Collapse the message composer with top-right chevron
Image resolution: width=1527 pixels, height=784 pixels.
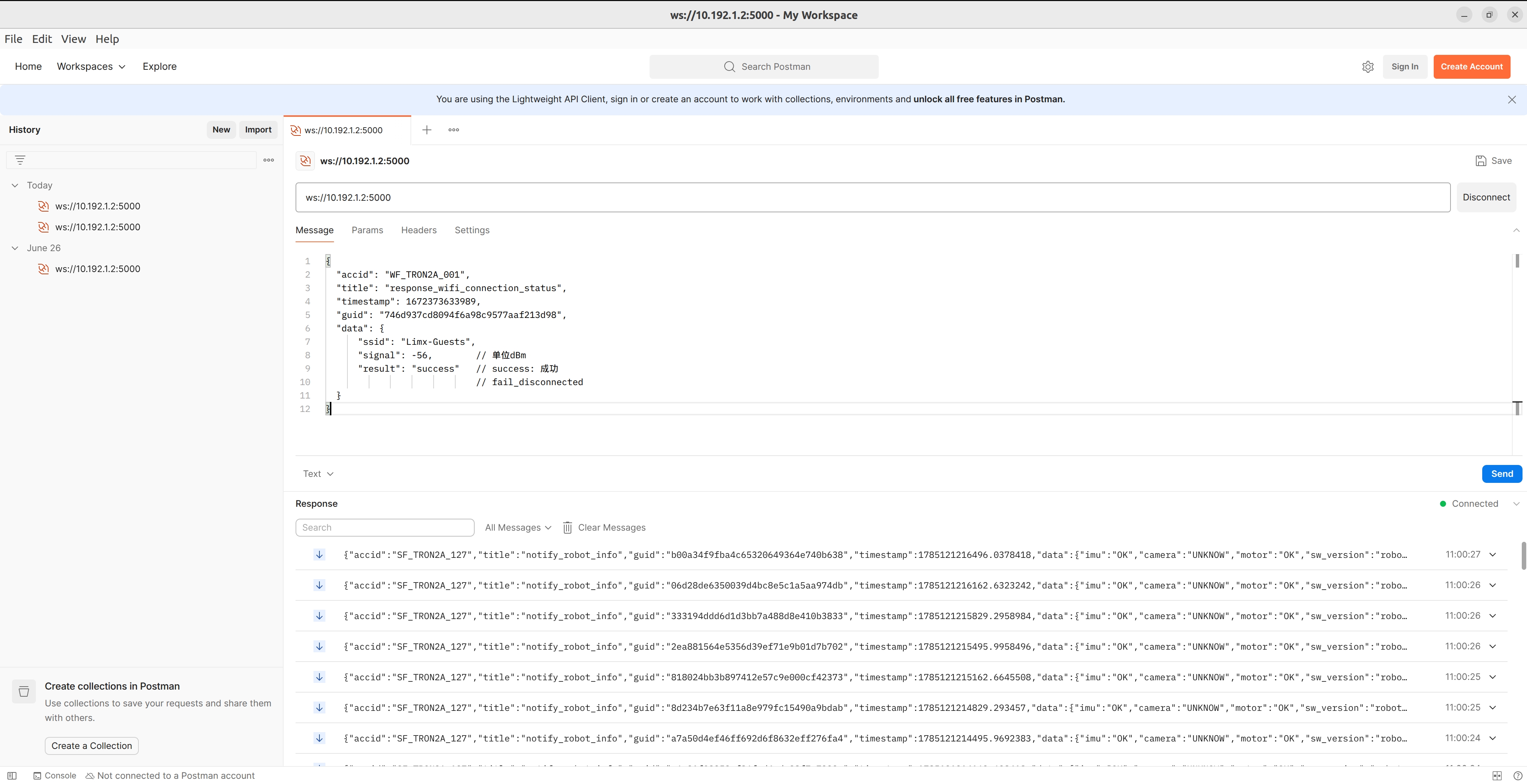1516,230
